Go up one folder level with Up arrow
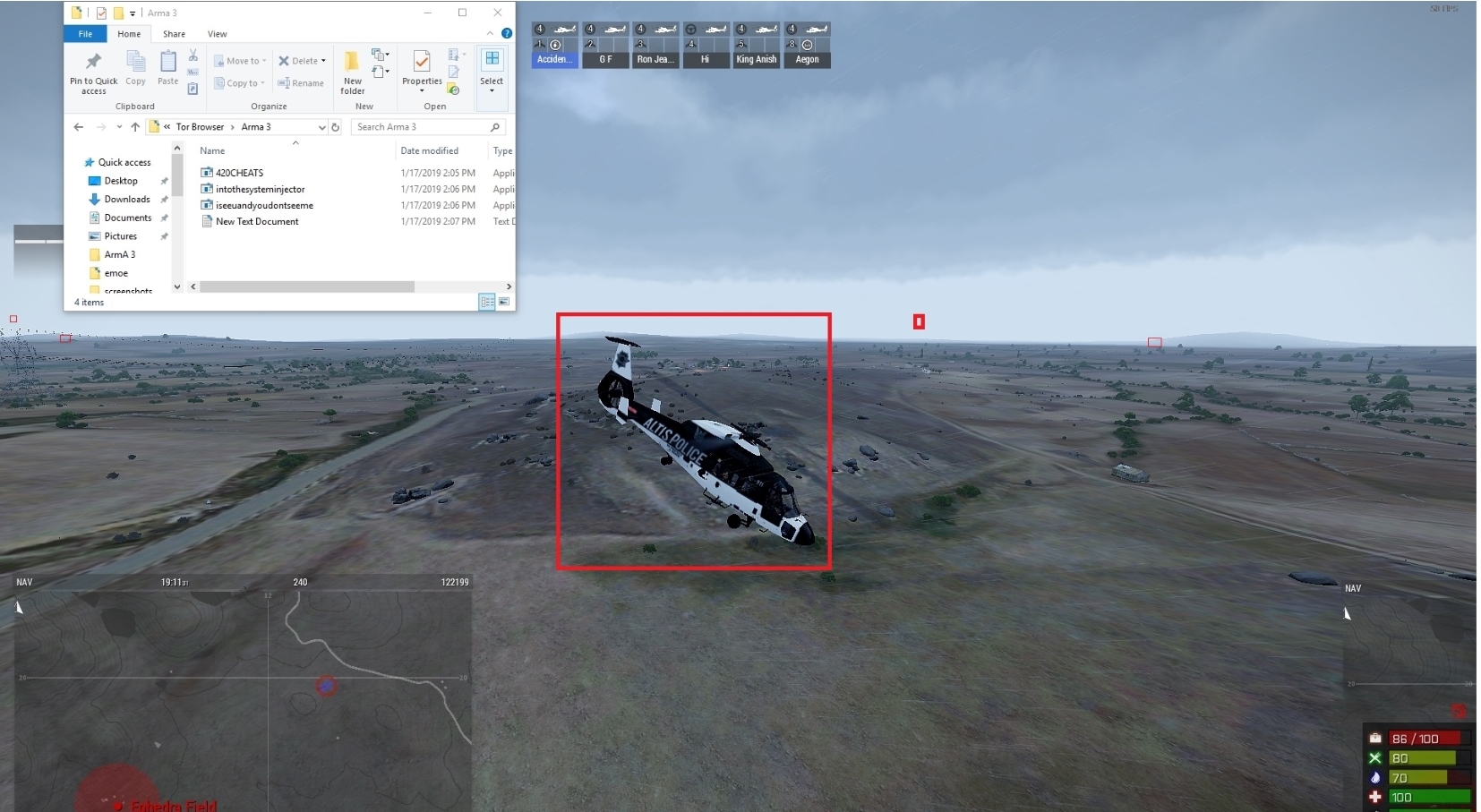The height and width of the screenshot is (812, 1481). tap(135, 127)
